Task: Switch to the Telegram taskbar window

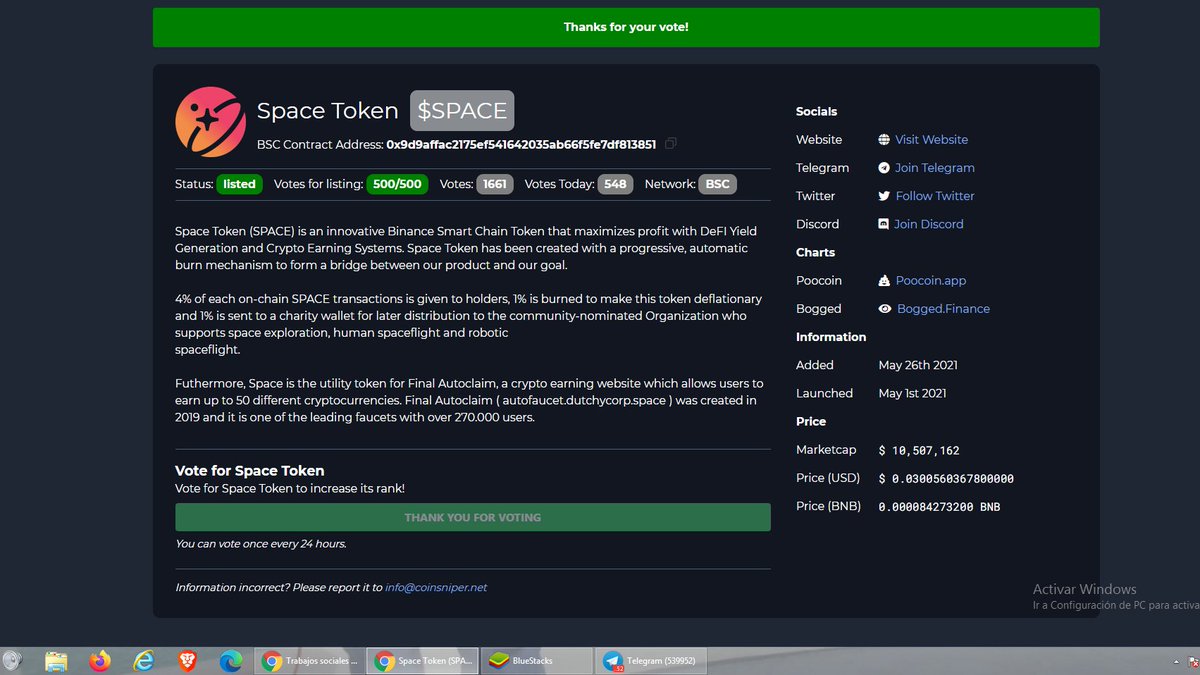Action: point(652,661)
